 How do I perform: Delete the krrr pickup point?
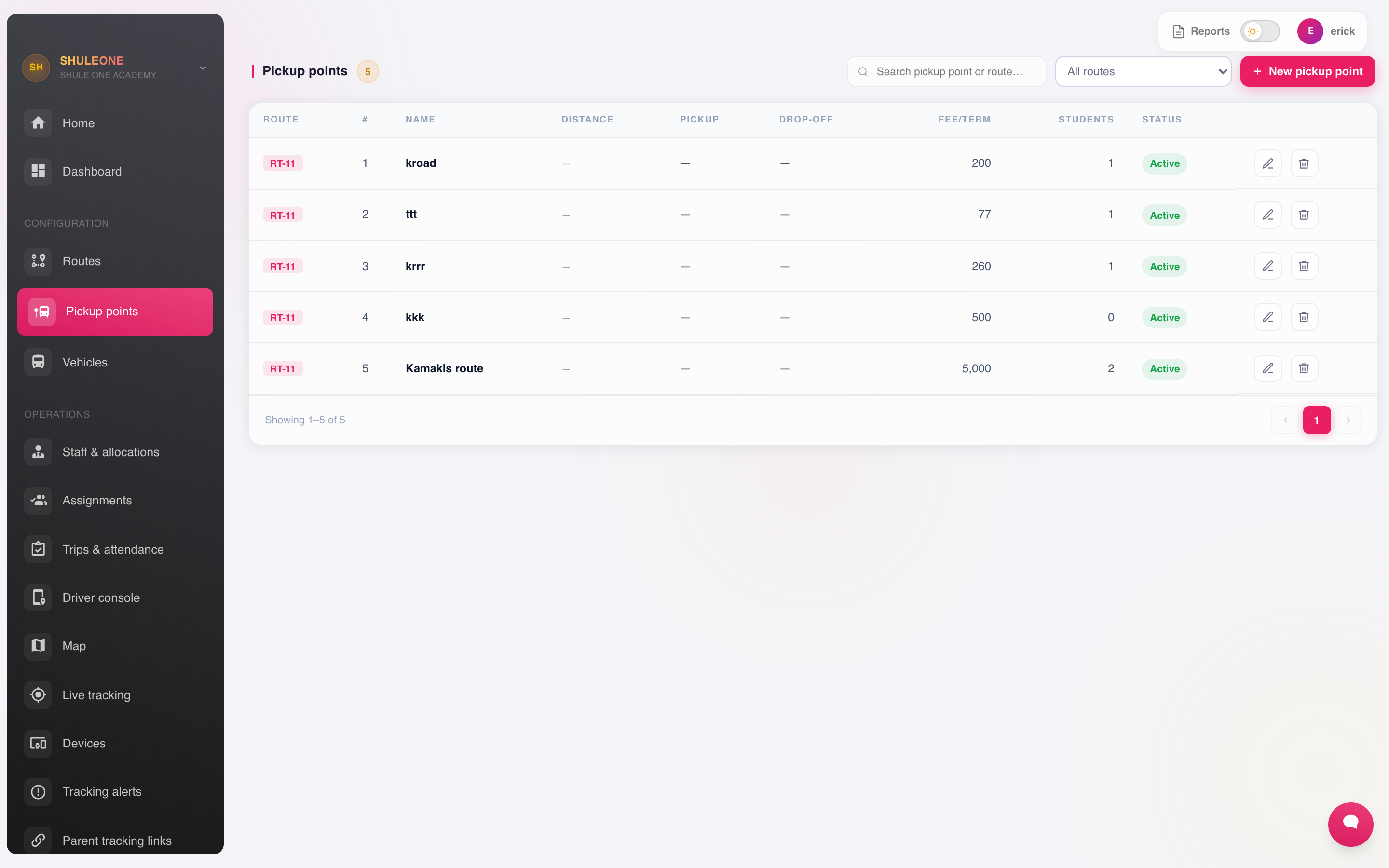tap(1304, 266)
